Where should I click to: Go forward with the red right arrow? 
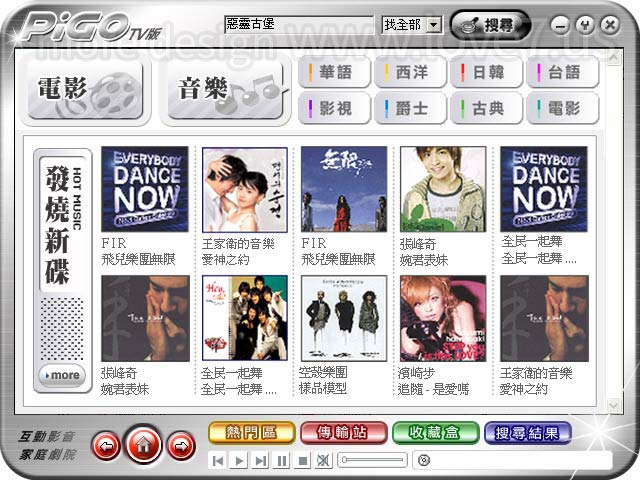point(182,447)
